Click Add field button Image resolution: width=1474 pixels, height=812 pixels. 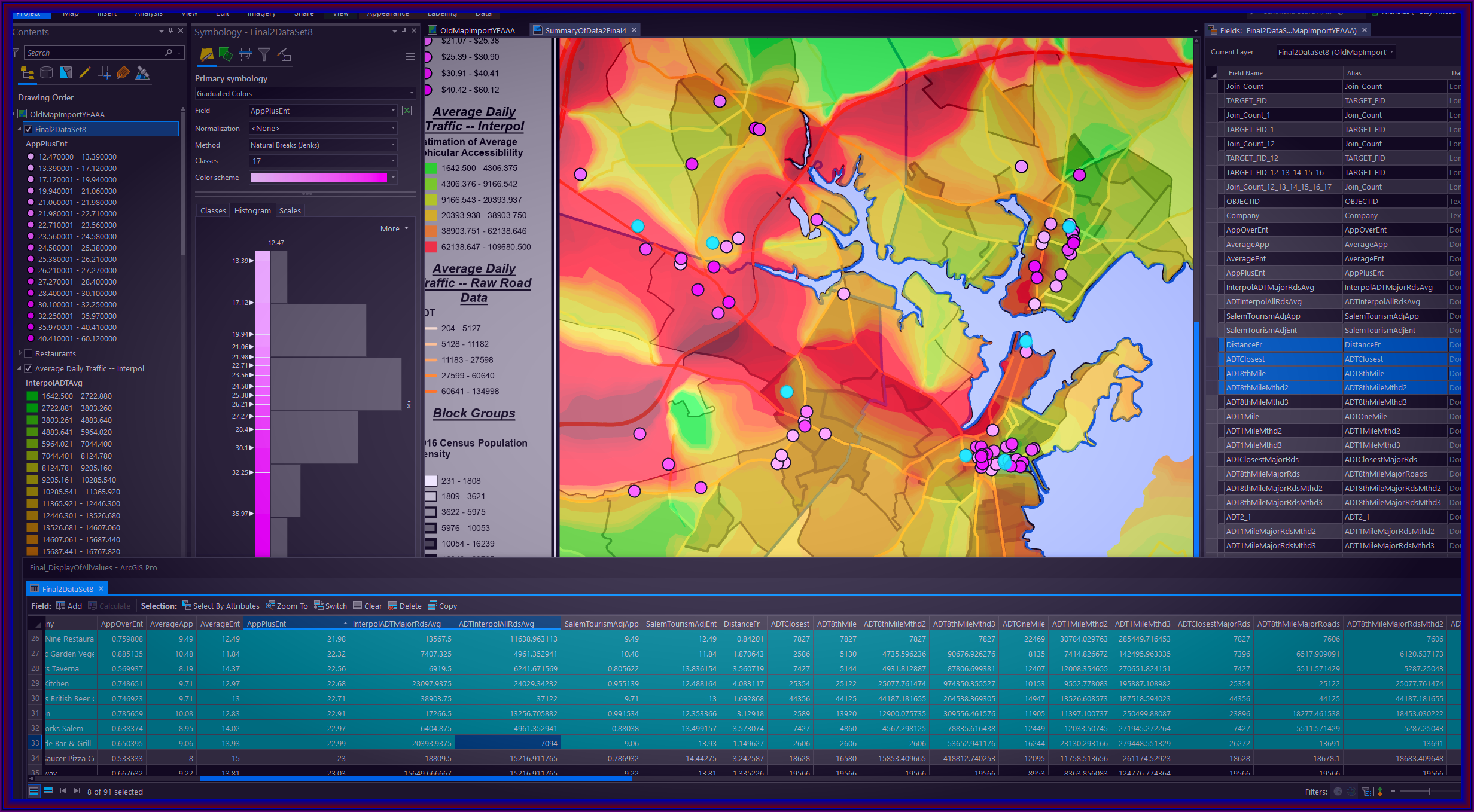(69, 606)
